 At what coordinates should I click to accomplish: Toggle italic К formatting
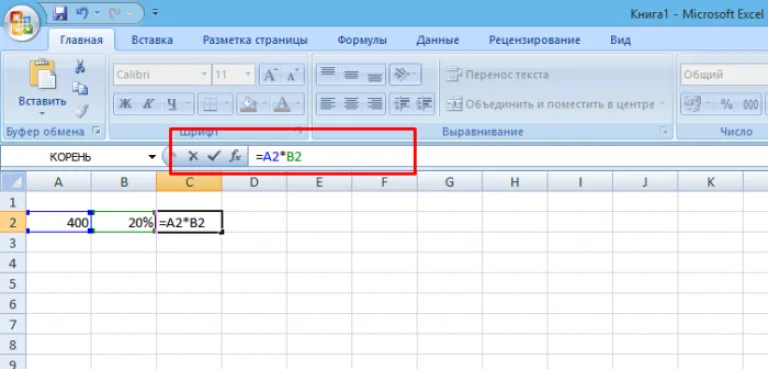coord(148,103)
